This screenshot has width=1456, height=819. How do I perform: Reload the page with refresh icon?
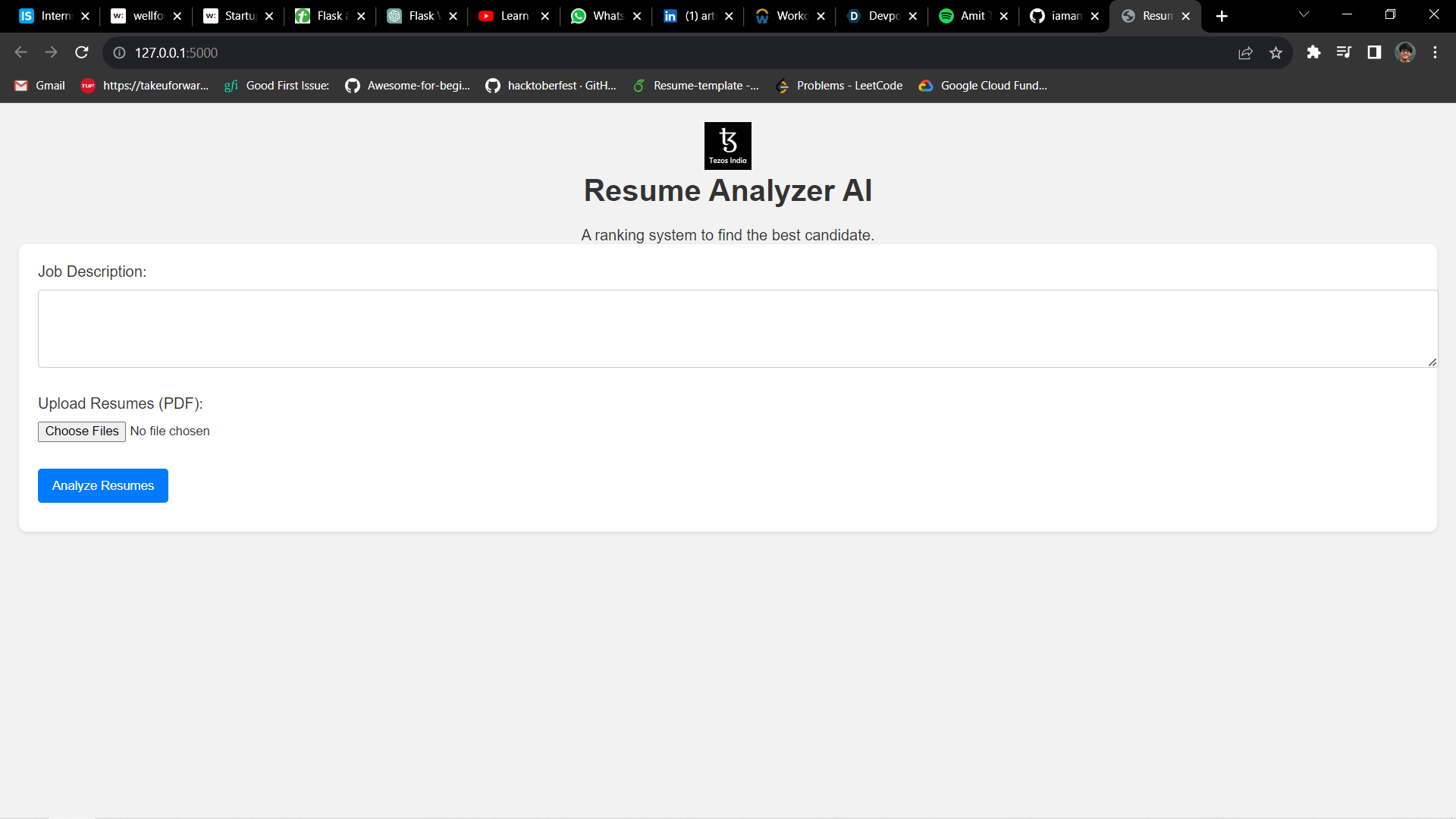coord(82,52)
